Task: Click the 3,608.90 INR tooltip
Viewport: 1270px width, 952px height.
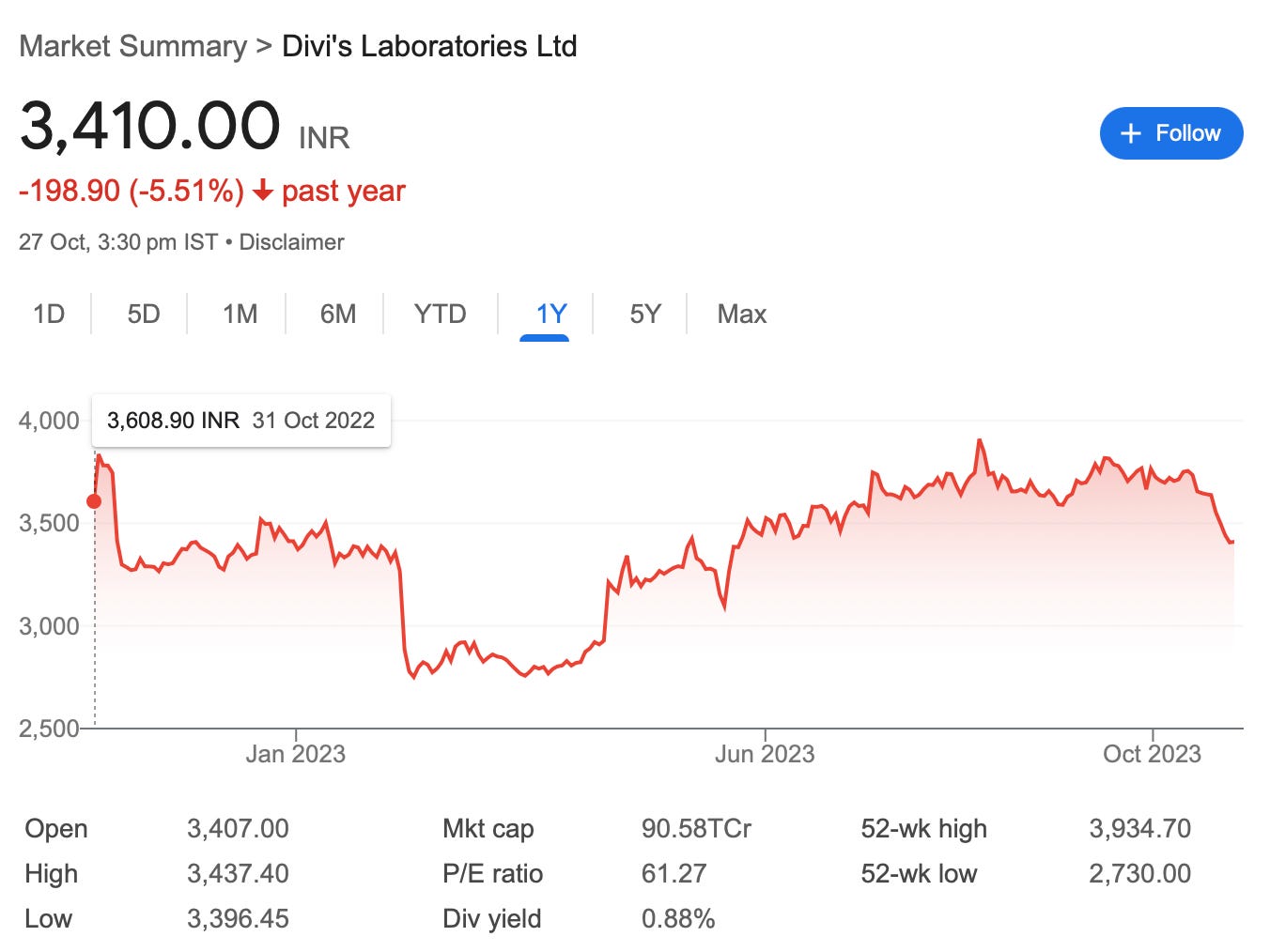Action: tap(240, 421)
